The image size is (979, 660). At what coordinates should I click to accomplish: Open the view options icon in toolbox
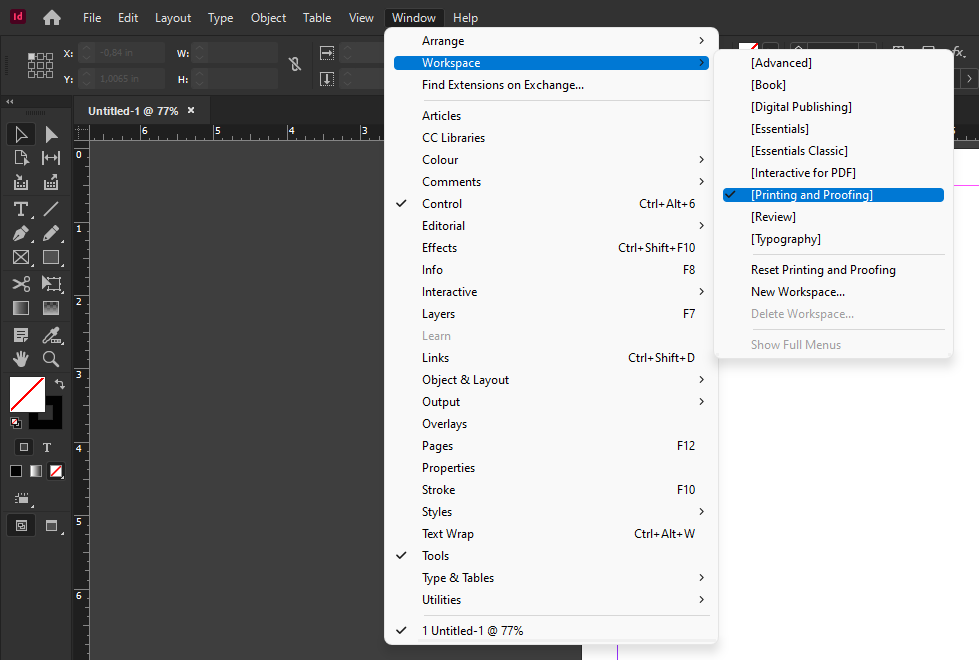[22, 498]
